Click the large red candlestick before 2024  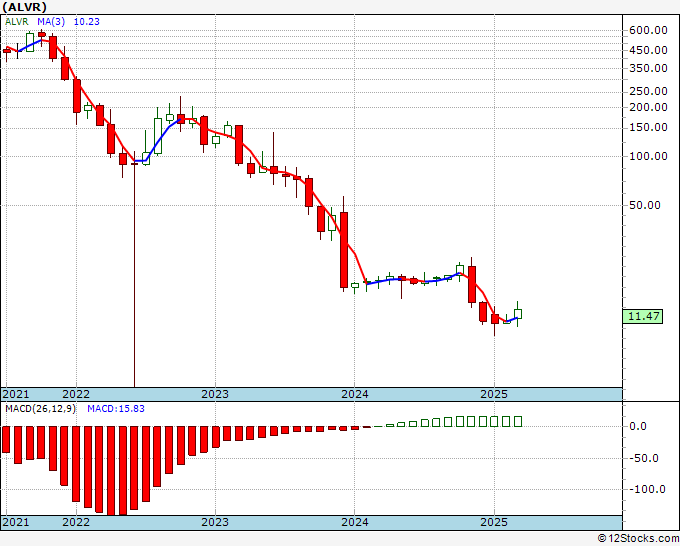coord(344,250)
